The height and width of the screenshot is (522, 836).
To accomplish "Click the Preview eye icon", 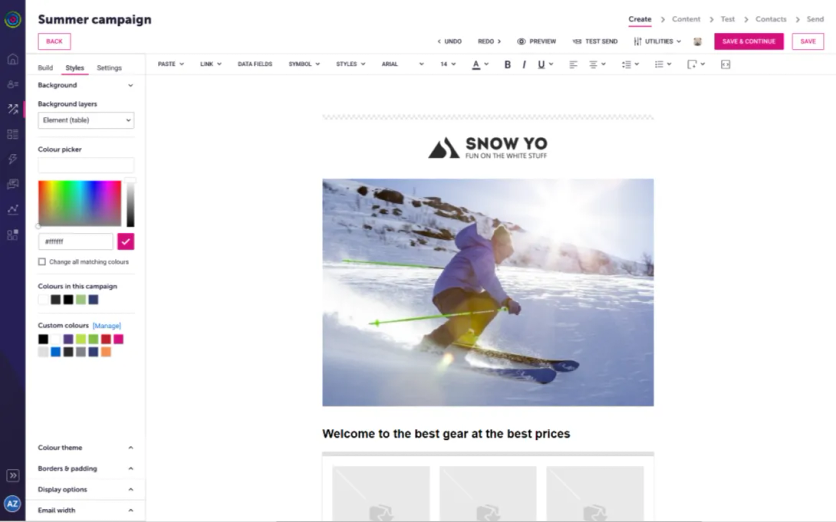I will (521, 42).
